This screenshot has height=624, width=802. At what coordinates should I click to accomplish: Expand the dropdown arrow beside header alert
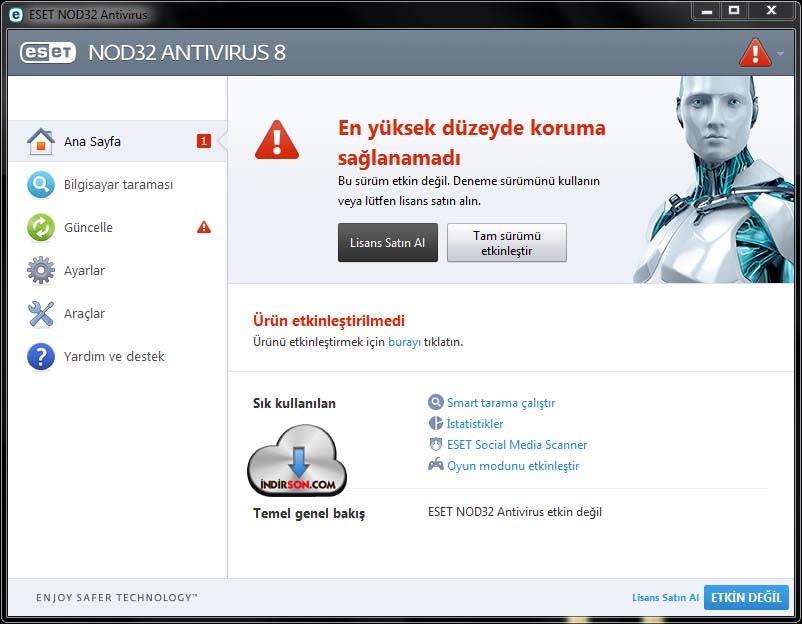(780, 53)
